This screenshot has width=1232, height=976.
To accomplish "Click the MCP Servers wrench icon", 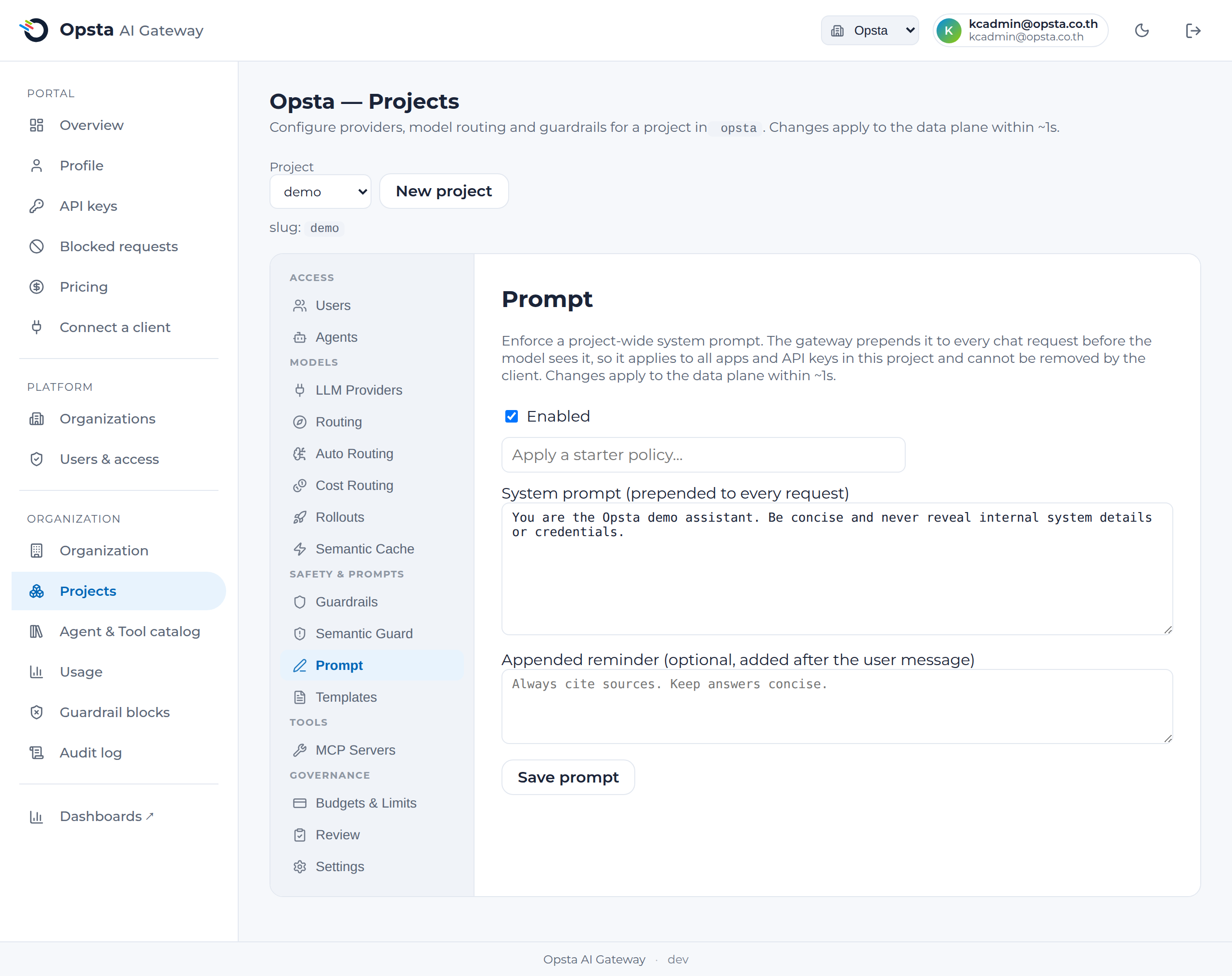I will [x=299, y=750].
